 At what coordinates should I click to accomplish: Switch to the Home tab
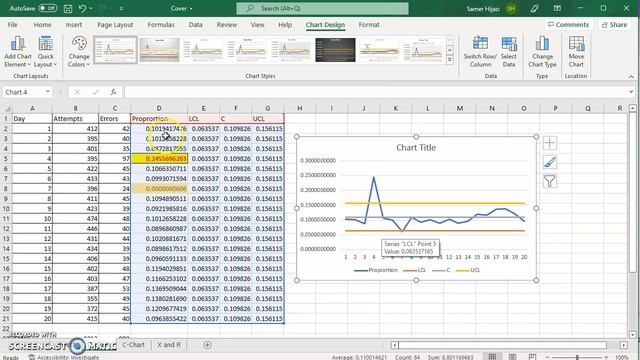(42, 24)
